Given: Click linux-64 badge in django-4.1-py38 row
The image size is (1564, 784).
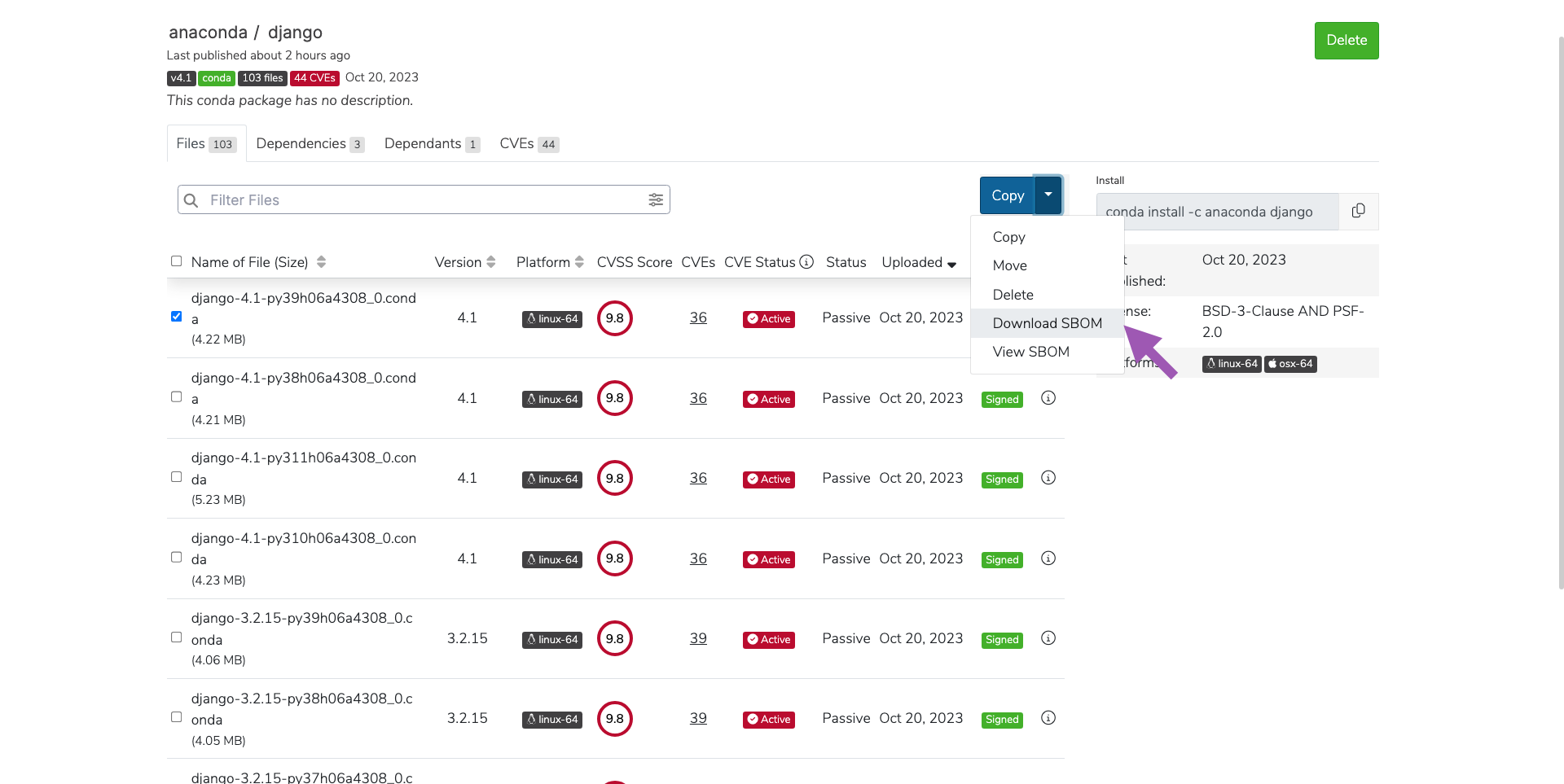Looking at the screenshot, I should pyautogui.click(x=552, y=399).
